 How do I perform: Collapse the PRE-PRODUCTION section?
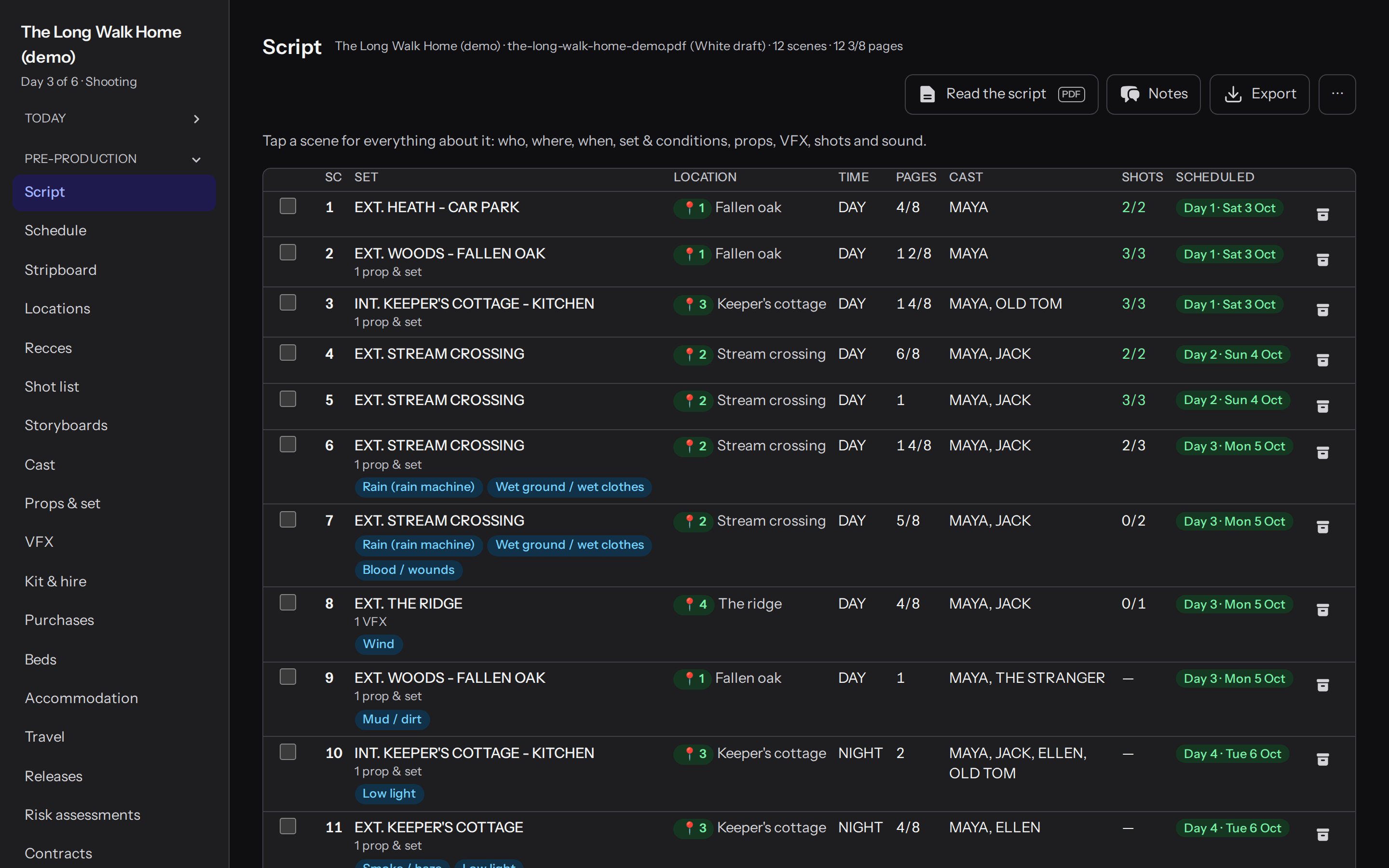114,159
